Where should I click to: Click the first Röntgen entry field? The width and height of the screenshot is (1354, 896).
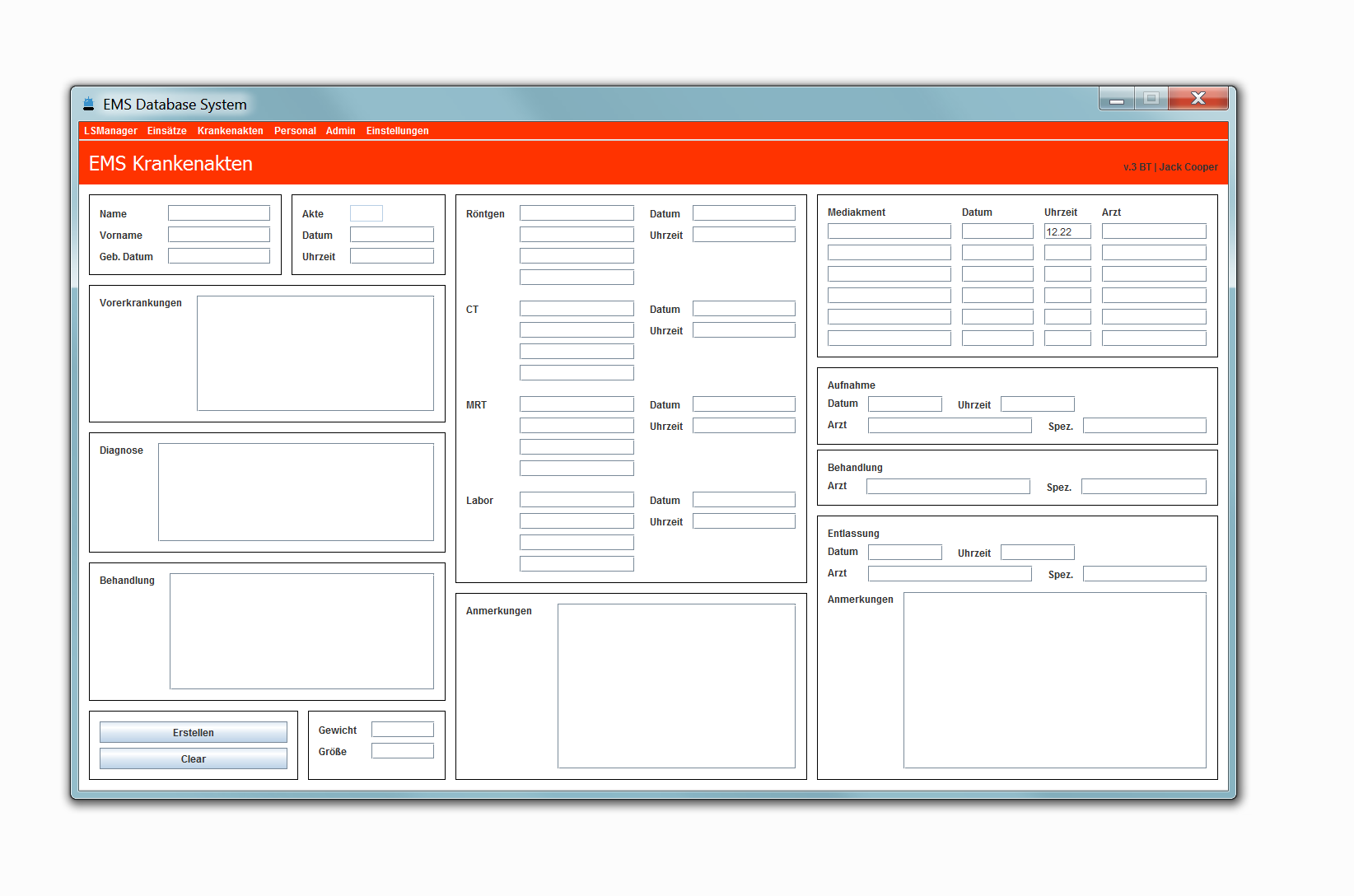(x=577, y=213)
